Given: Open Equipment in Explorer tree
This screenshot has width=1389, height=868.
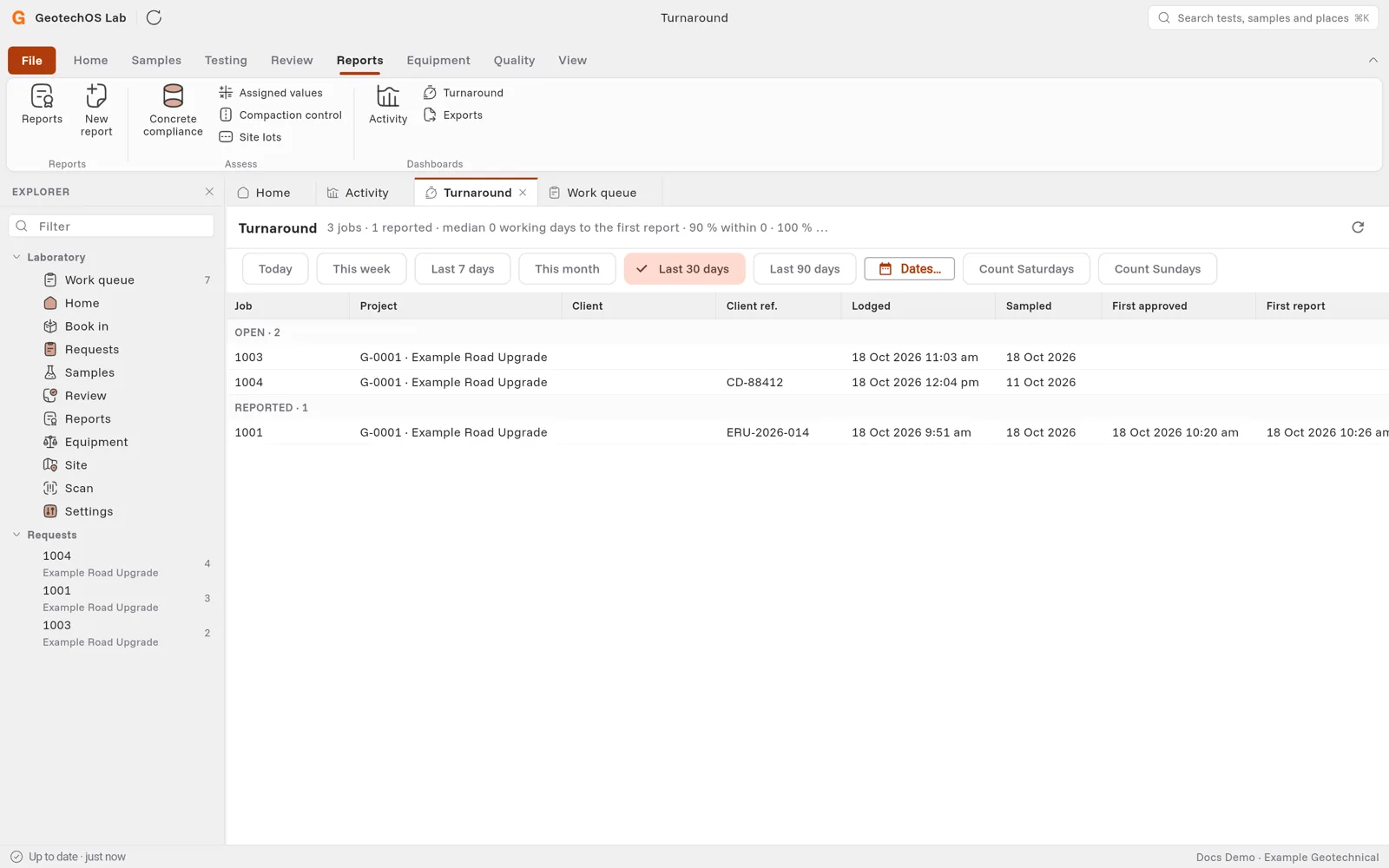Looking at the screenshot, I should (x=112, y=442).
